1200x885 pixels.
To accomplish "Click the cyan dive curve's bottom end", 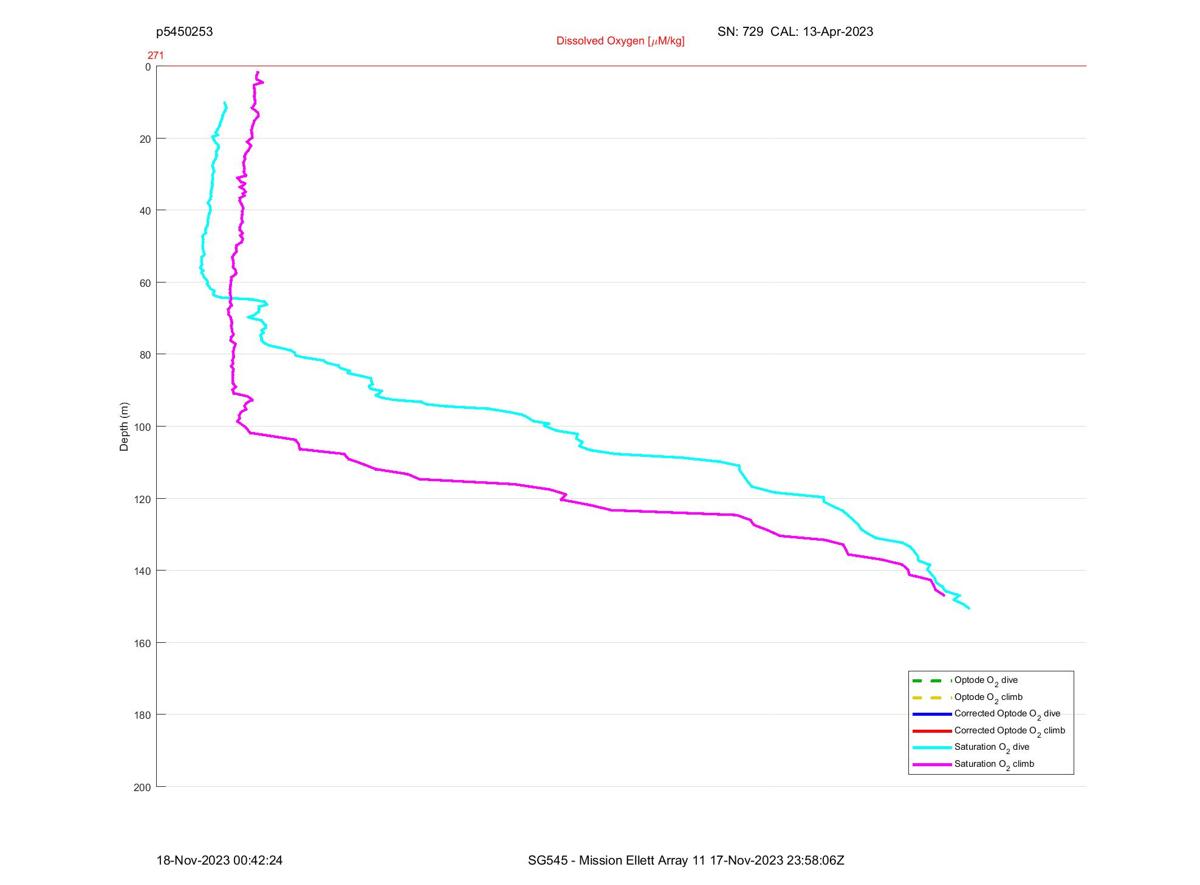I will click(968, 608).
